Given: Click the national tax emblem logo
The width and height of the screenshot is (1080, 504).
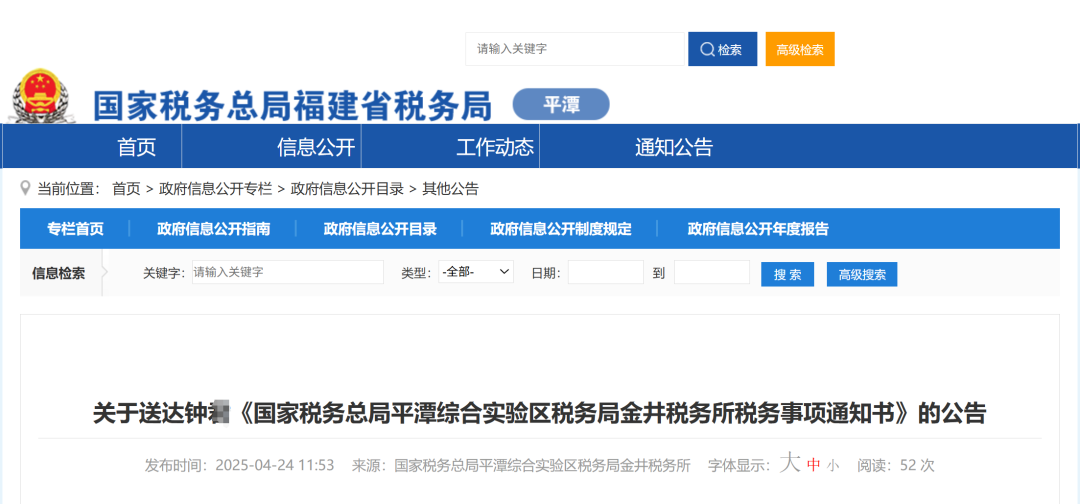Looking at the screenshot, I should click(42, 97).
